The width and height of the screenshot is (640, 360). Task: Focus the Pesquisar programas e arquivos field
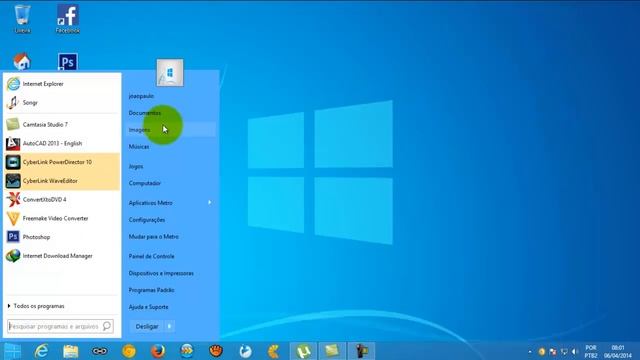click(x=60, y=326)
